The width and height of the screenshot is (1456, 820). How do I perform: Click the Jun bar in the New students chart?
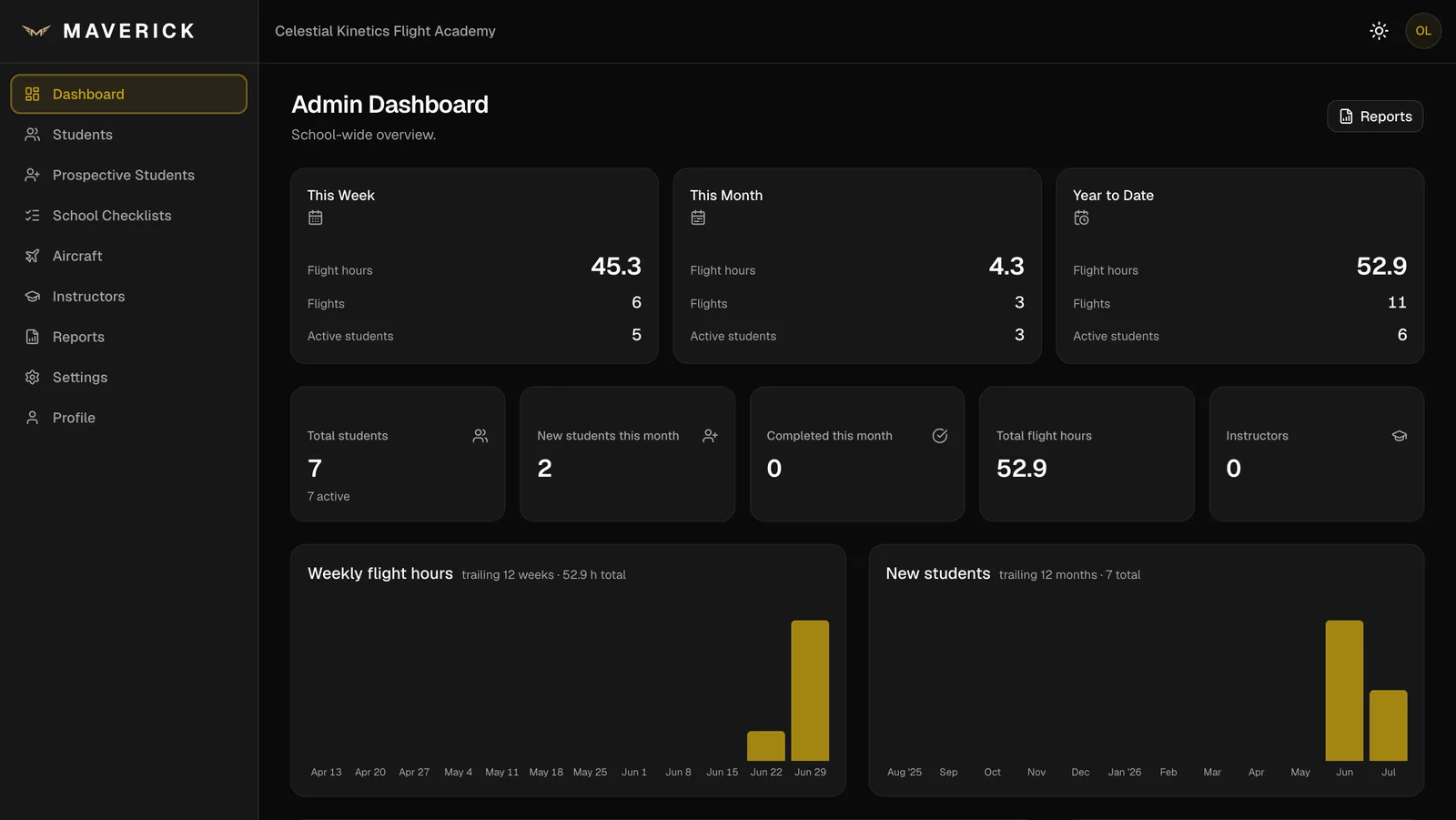[x=1344, y=691]
